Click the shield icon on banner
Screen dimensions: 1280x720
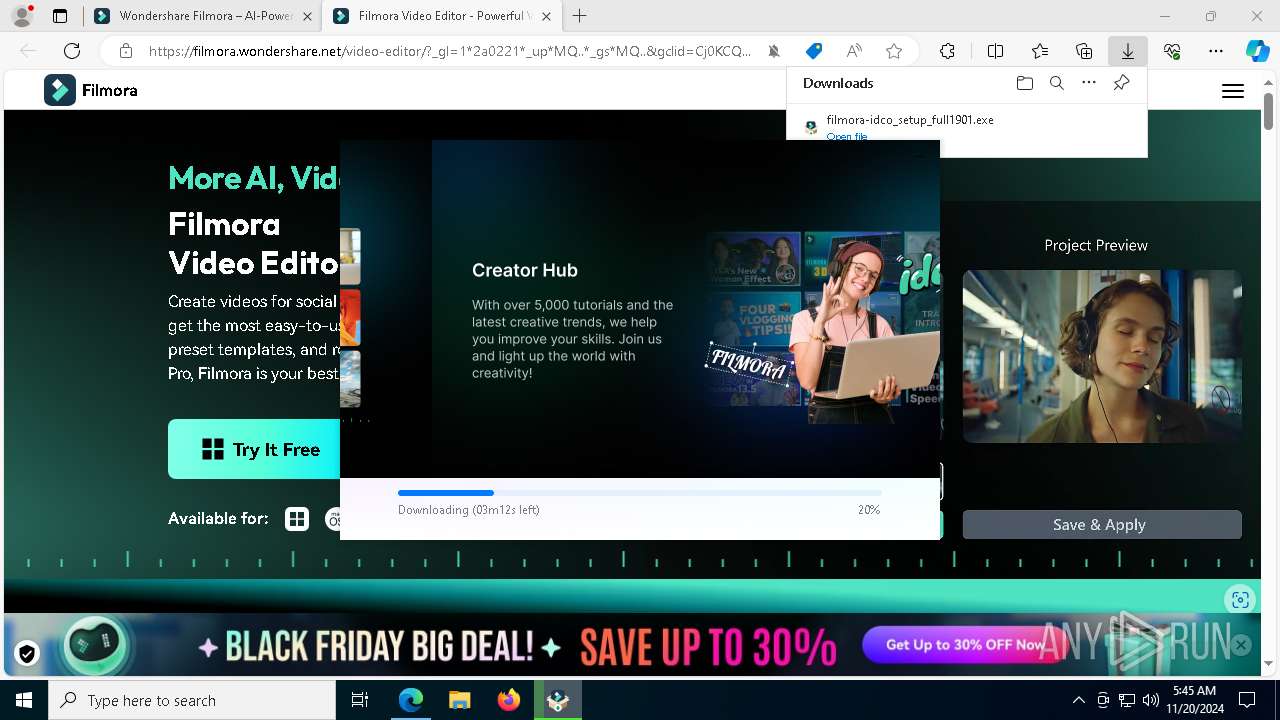click(27, 653)
